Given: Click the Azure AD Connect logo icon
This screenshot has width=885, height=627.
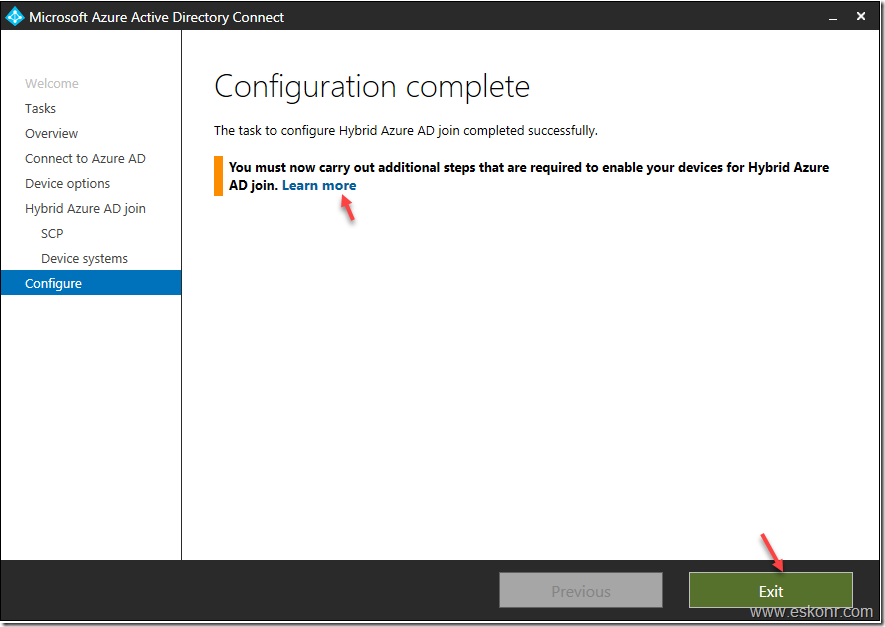Looking at the screenshot, I should (x=14, y=16).
